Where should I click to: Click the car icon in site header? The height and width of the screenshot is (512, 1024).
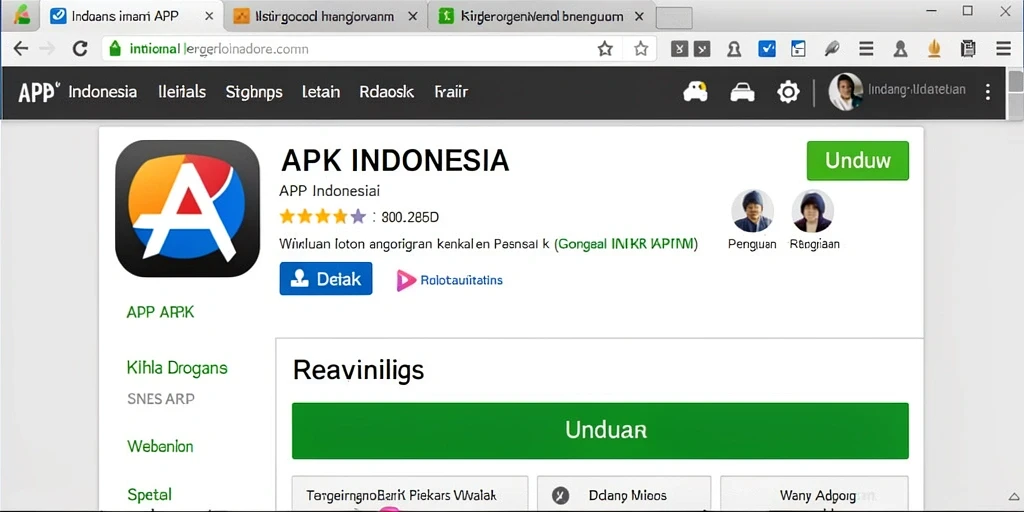[743, 93]
